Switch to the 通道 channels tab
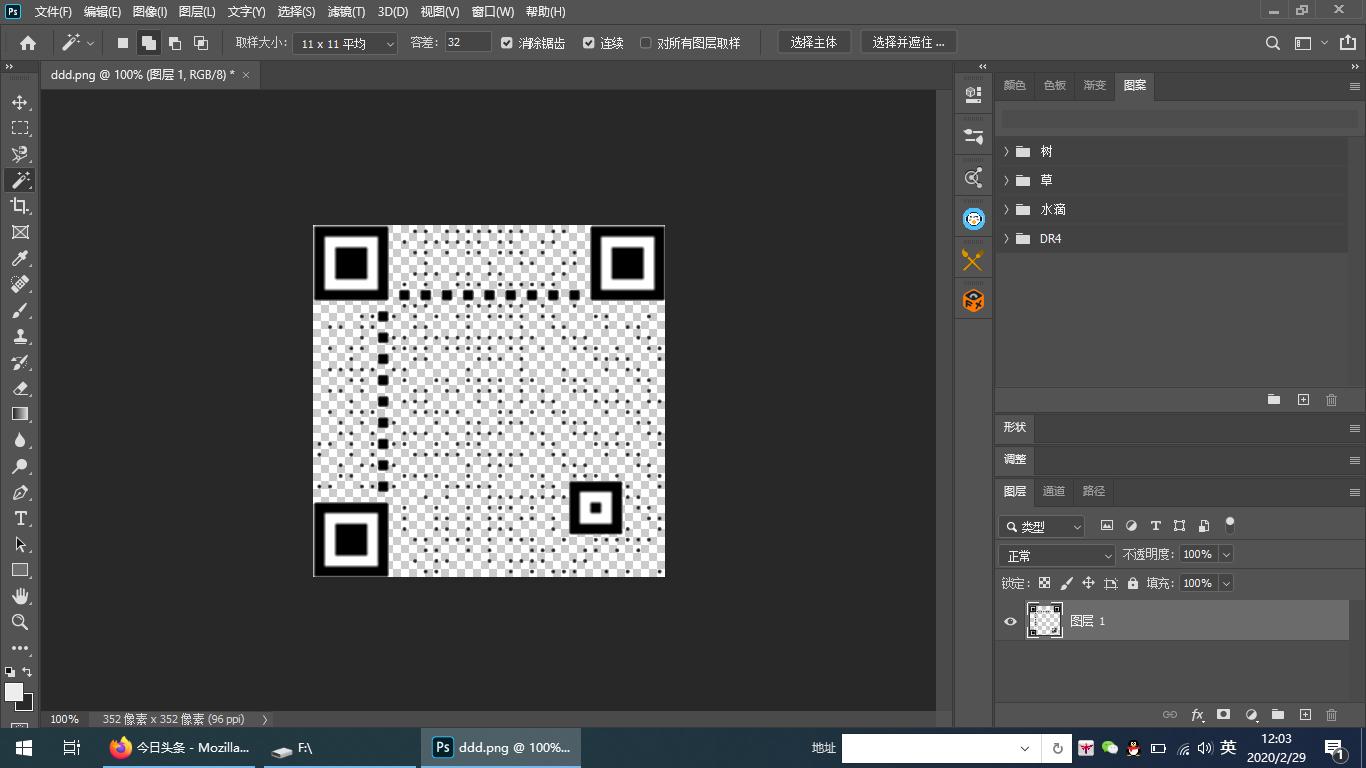 (x=1054, y=491)
